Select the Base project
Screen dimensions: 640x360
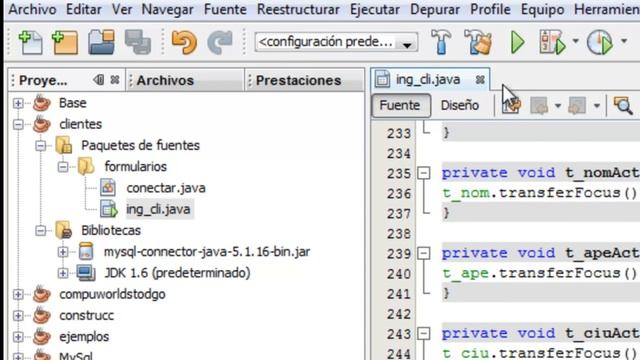(73, 103)
